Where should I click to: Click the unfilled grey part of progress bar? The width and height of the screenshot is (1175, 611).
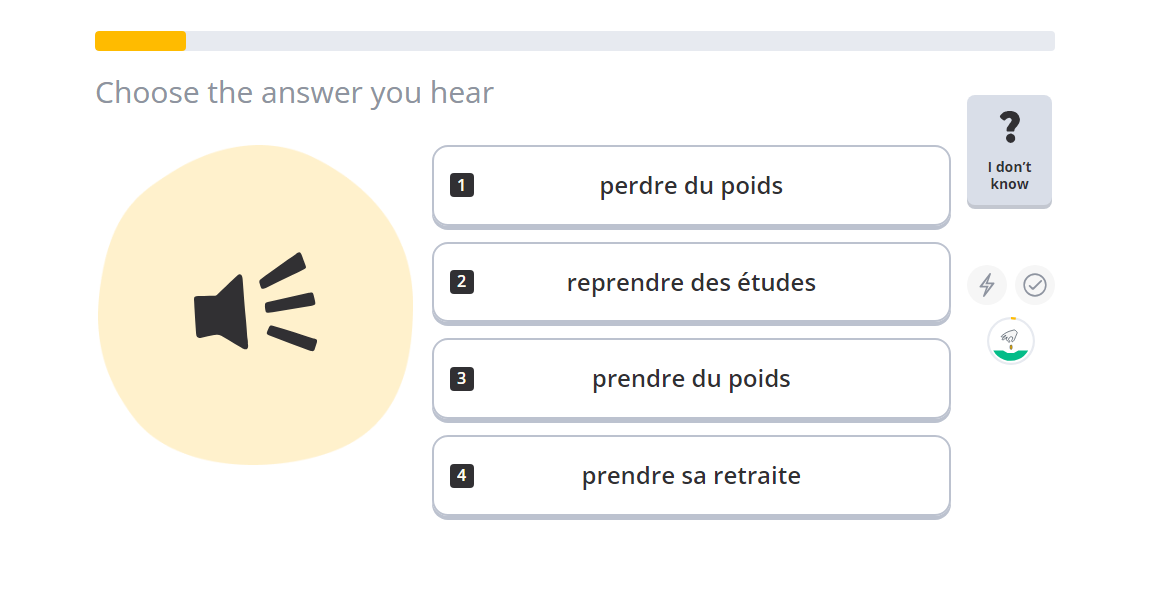pyautogui.click(x=620, y=41)
